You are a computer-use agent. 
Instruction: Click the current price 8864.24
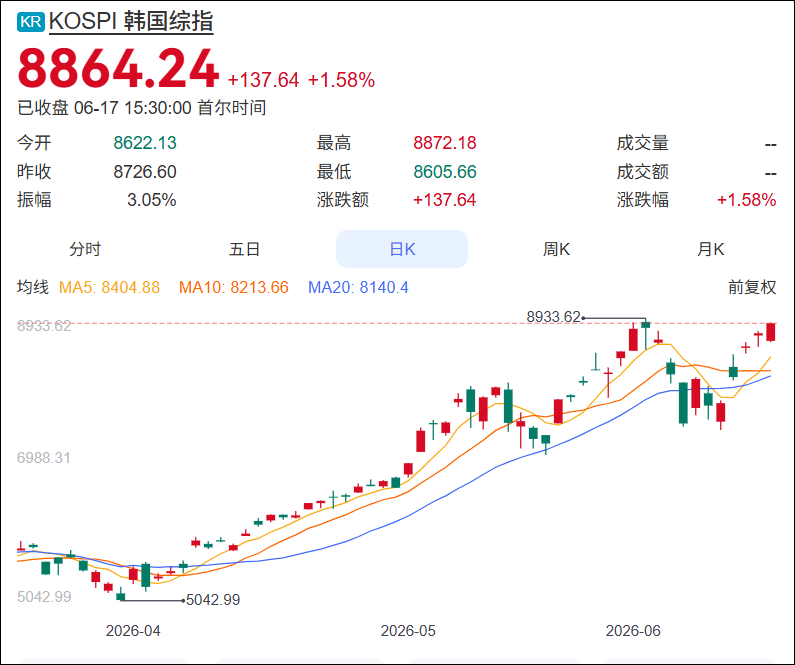point(118,68)
